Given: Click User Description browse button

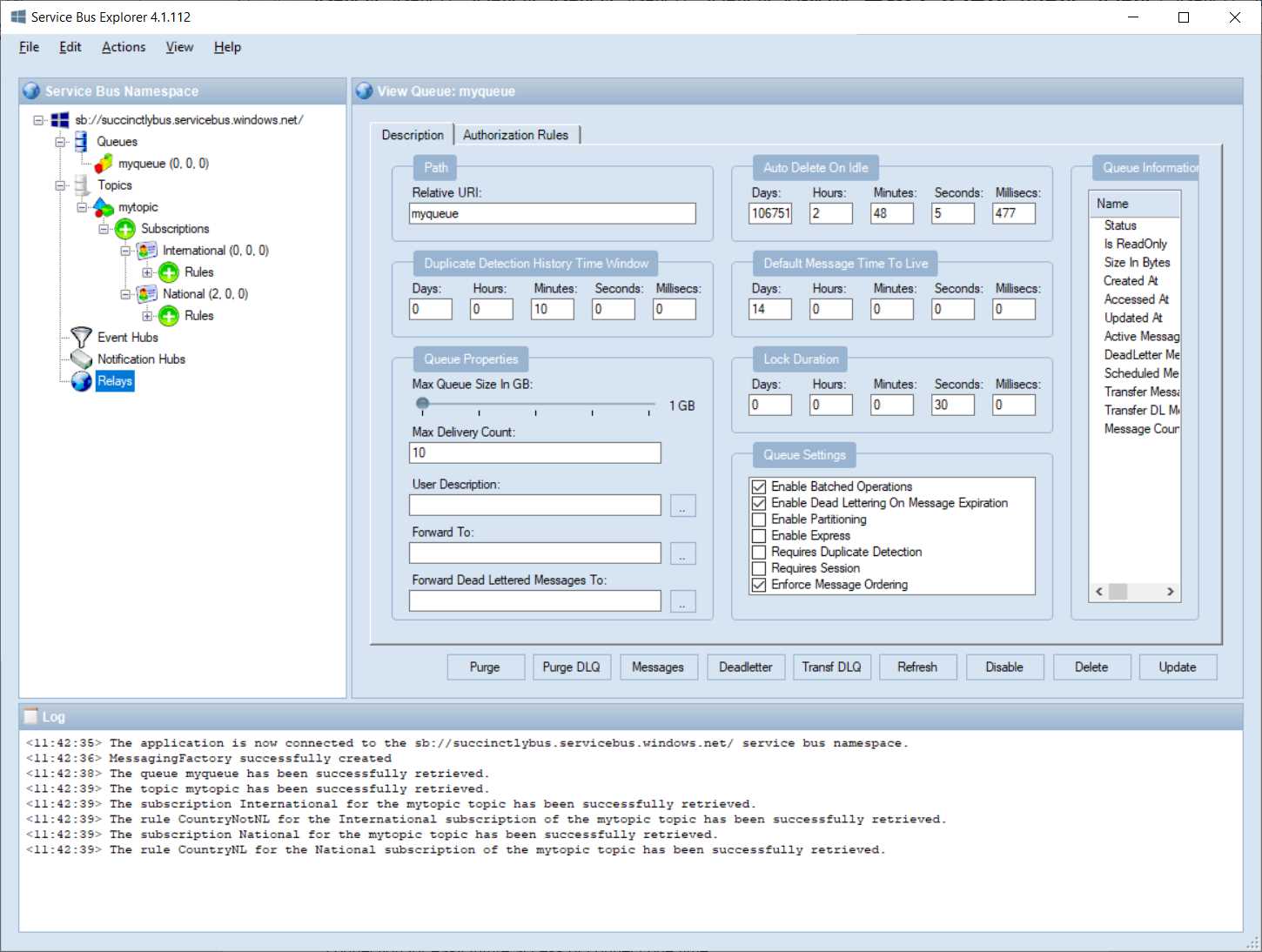Looking at the screenshot, I should 683,506.
